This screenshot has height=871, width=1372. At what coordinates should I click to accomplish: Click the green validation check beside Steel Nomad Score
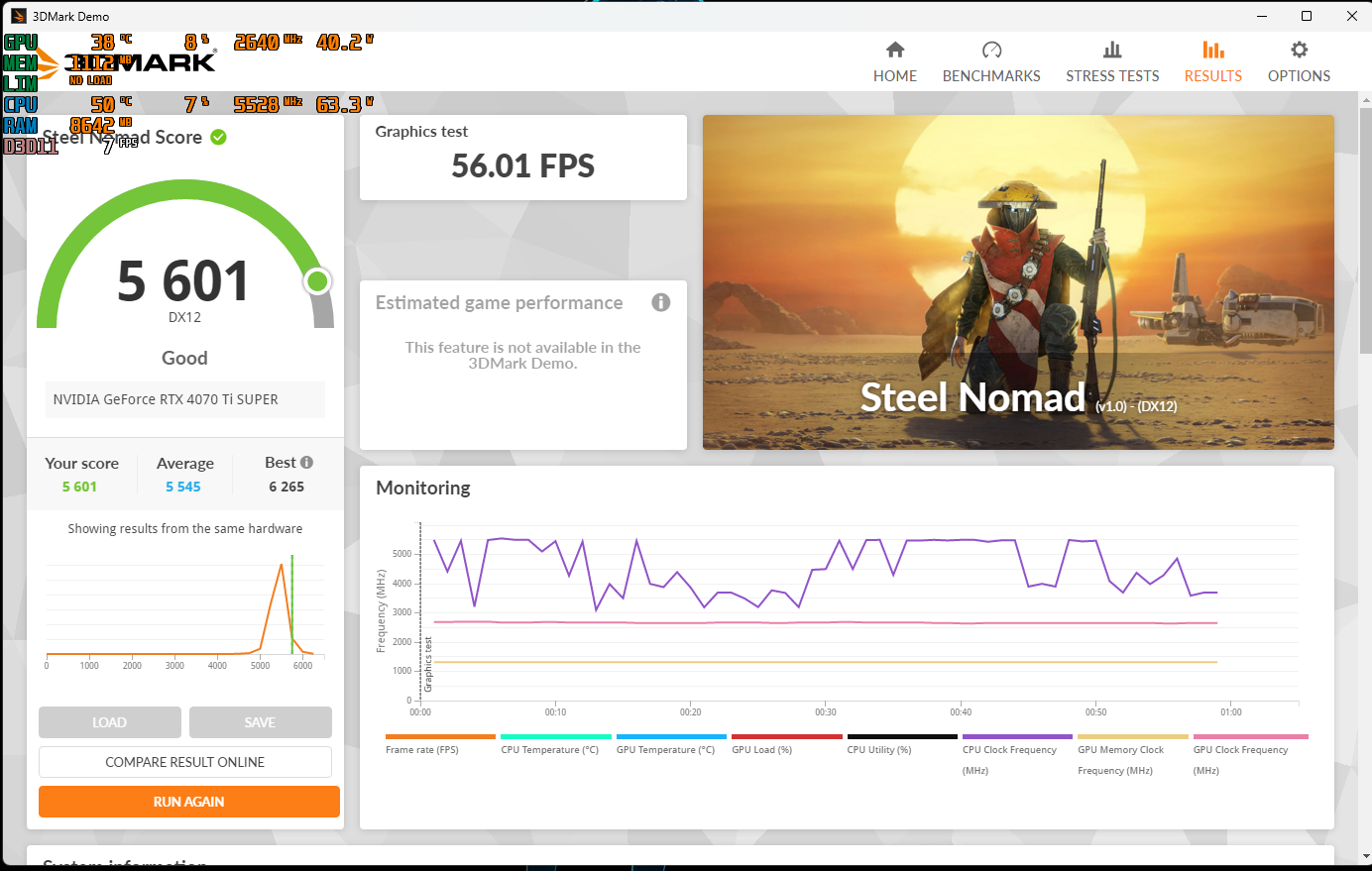pos(218,137)
